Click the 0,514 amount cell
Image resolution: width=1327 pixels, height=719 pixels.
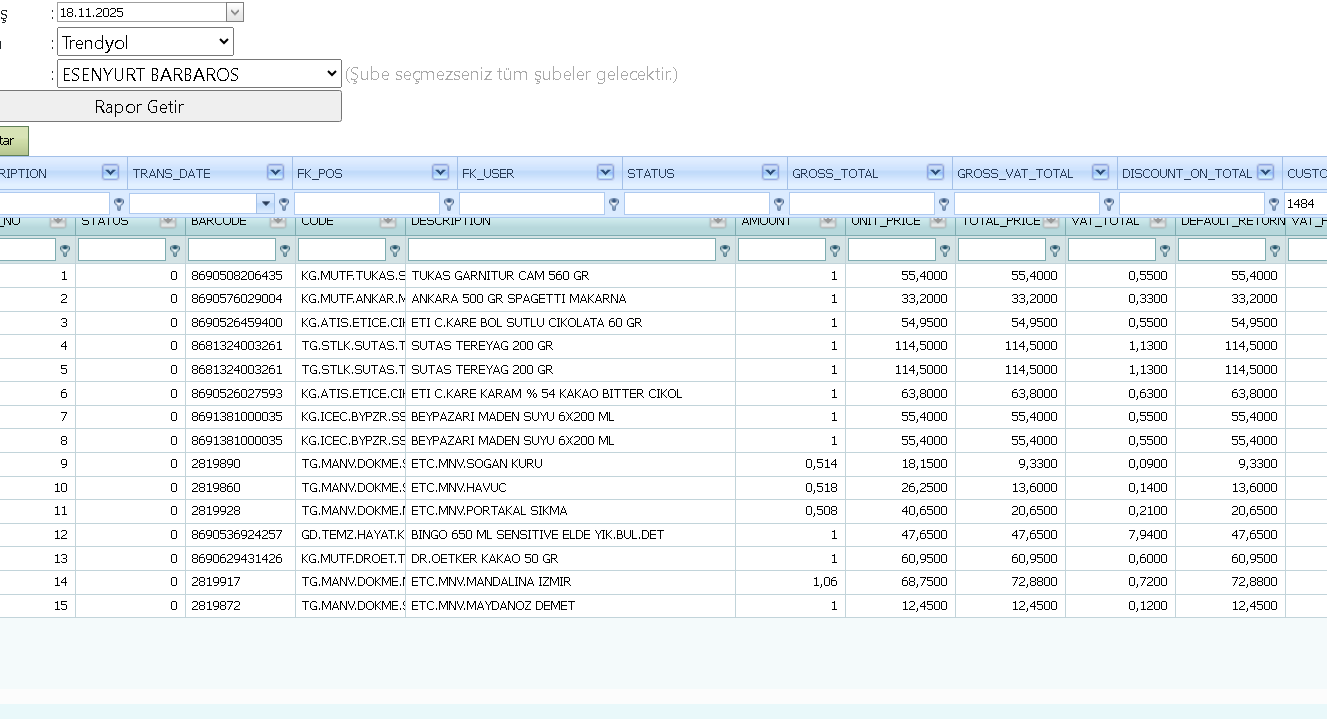(790, 464)
